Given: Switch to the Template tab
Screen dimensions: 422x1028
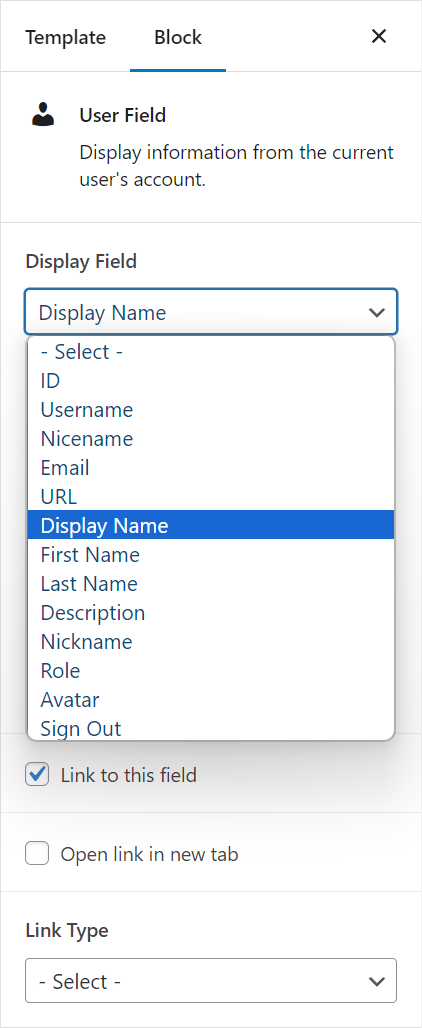Looking at the screenshot, I should (x=66, y=37).
